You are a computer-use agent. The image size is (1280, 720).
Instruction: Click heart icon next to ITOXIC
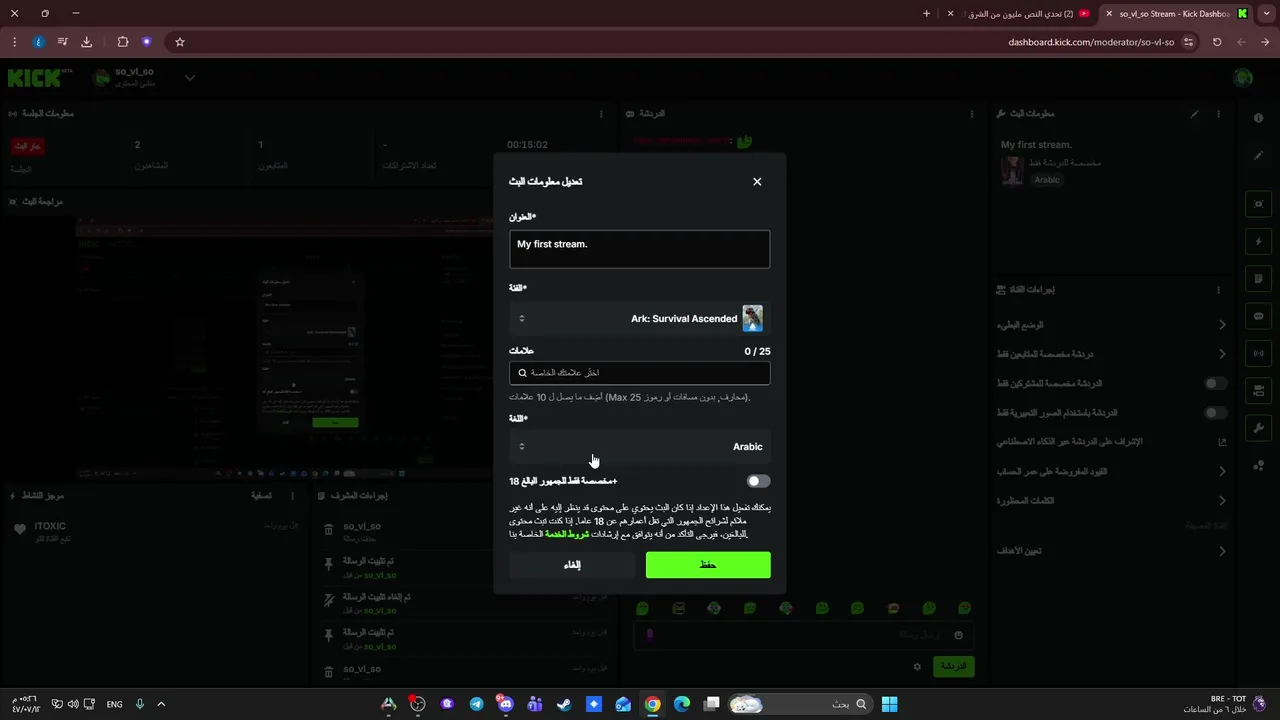[x=20, y=529]
